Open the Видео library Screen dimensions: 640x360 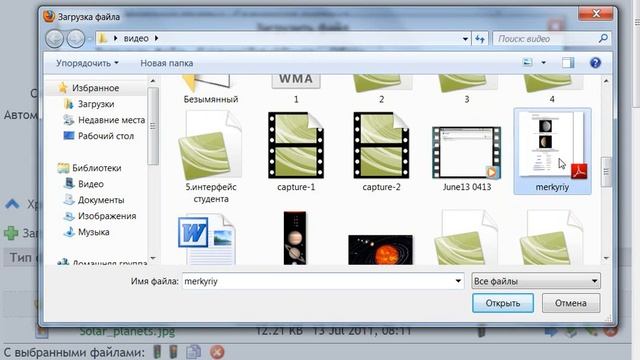click(x=91, y=184)
